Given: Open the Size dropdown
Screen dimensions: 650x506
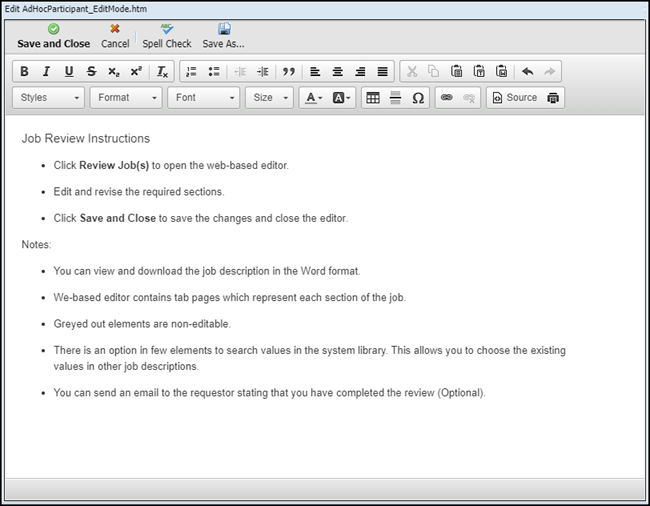Looking at the screenshot, I should [269, 98].
